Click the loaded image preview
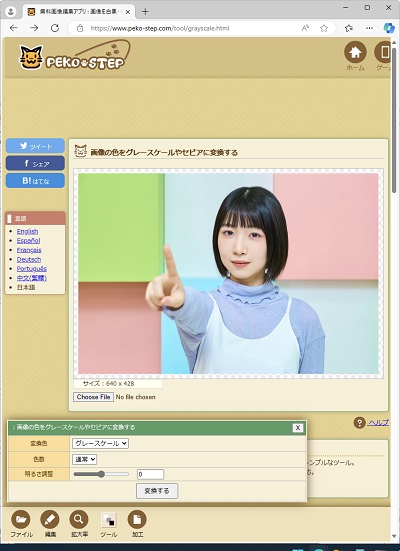This screenshot has height=551, width=400. (228, 273)
